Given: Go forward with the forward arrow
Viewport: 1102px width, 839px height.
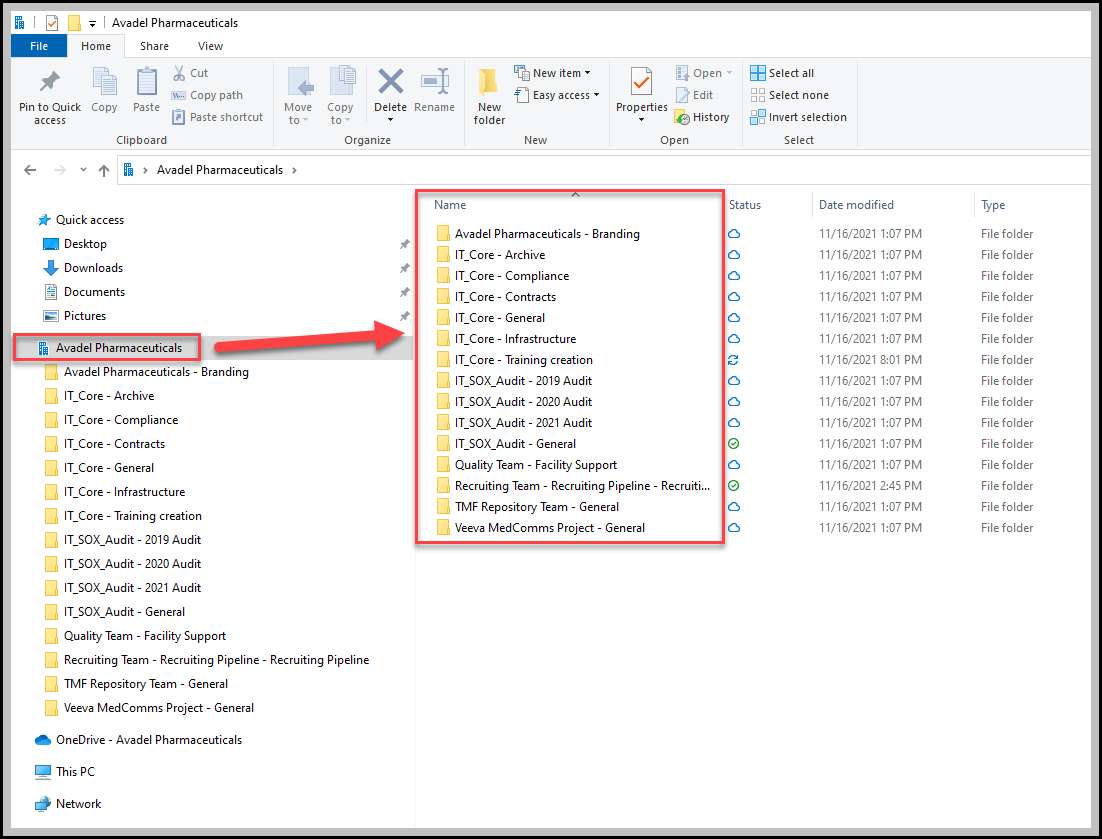Looking at the screenshot, I should tap(60, 170).
